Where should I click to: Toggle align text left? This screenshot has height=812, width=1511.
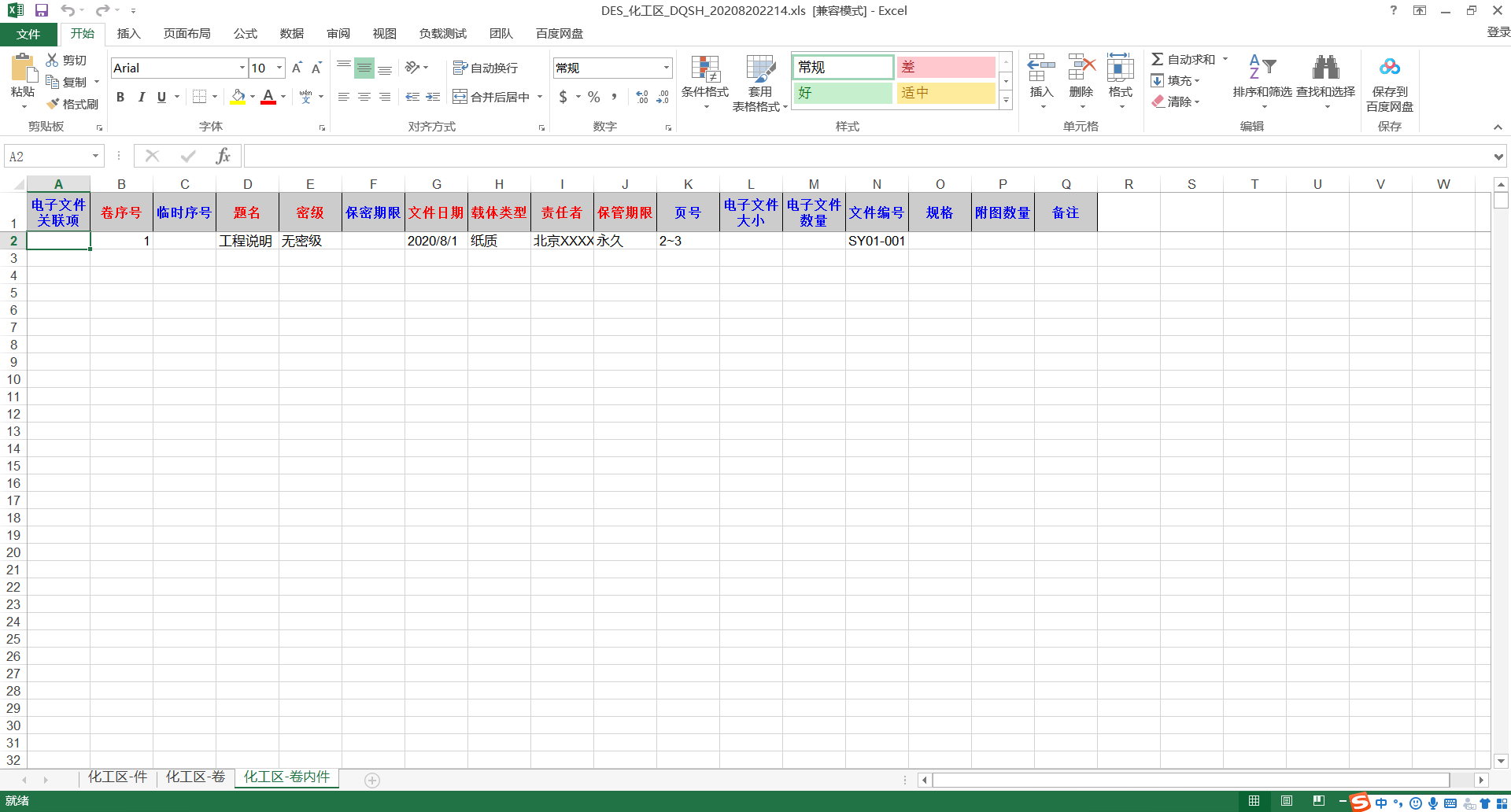[344, 97]
